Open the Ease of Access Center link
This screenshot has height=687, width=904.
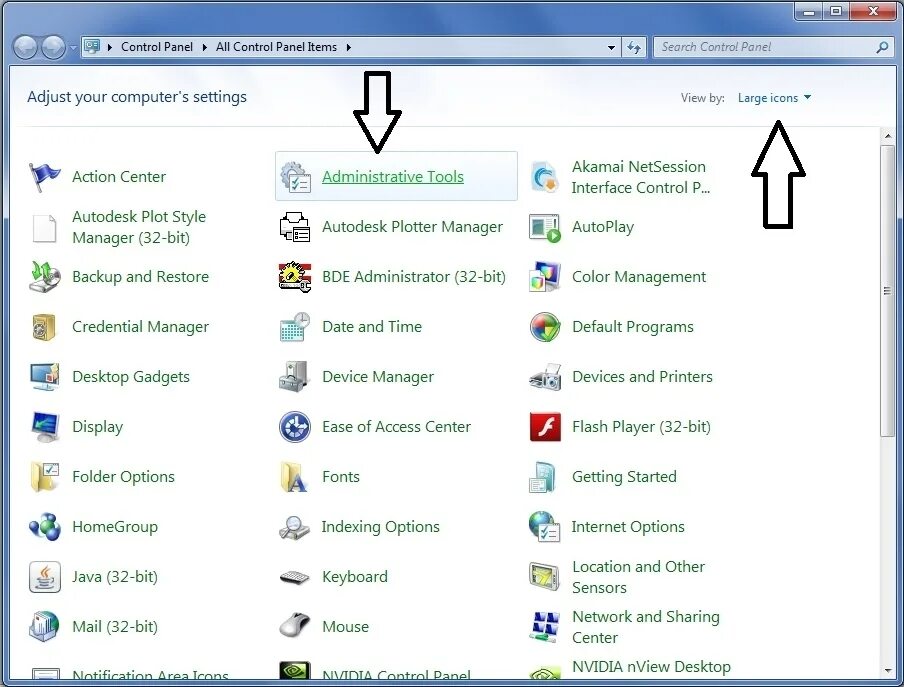click(x=397, y=427)
